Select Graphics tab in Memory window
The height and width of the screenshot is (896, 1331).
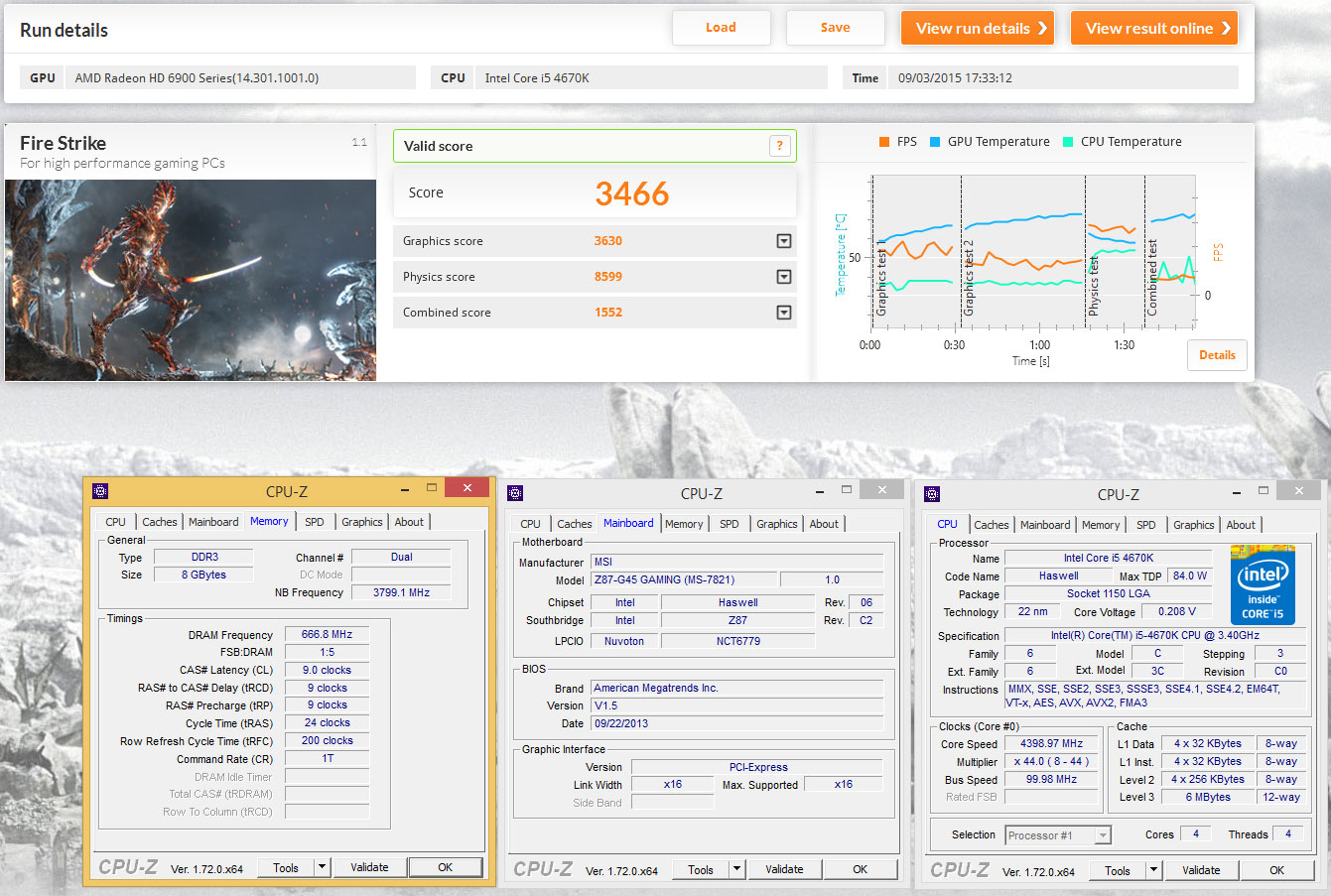pos(362,522)
